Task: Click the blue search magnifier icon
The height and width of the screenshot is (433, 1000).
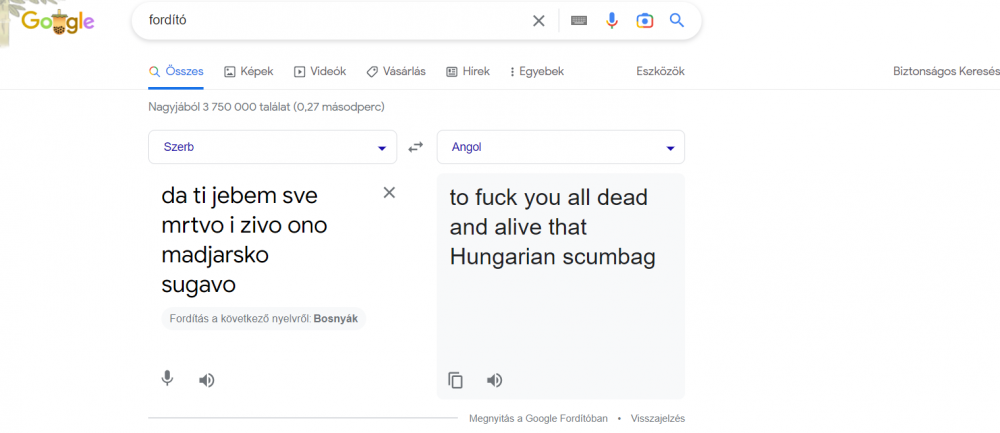Action: (677, 21)
